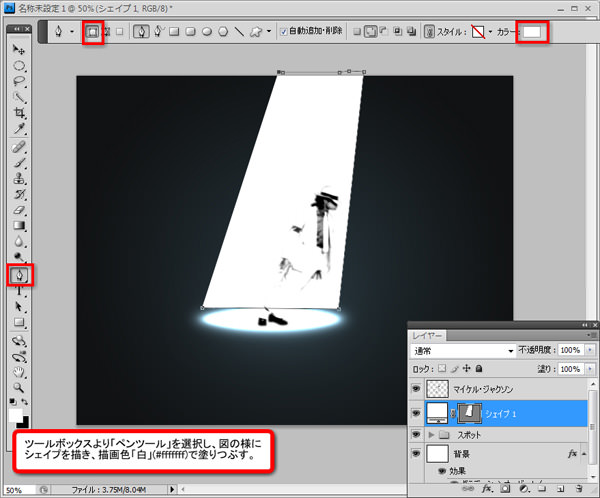Screen dimensions: 600x498
Task: Click the レイヤー panel tab
Action: tap(428, 336)
